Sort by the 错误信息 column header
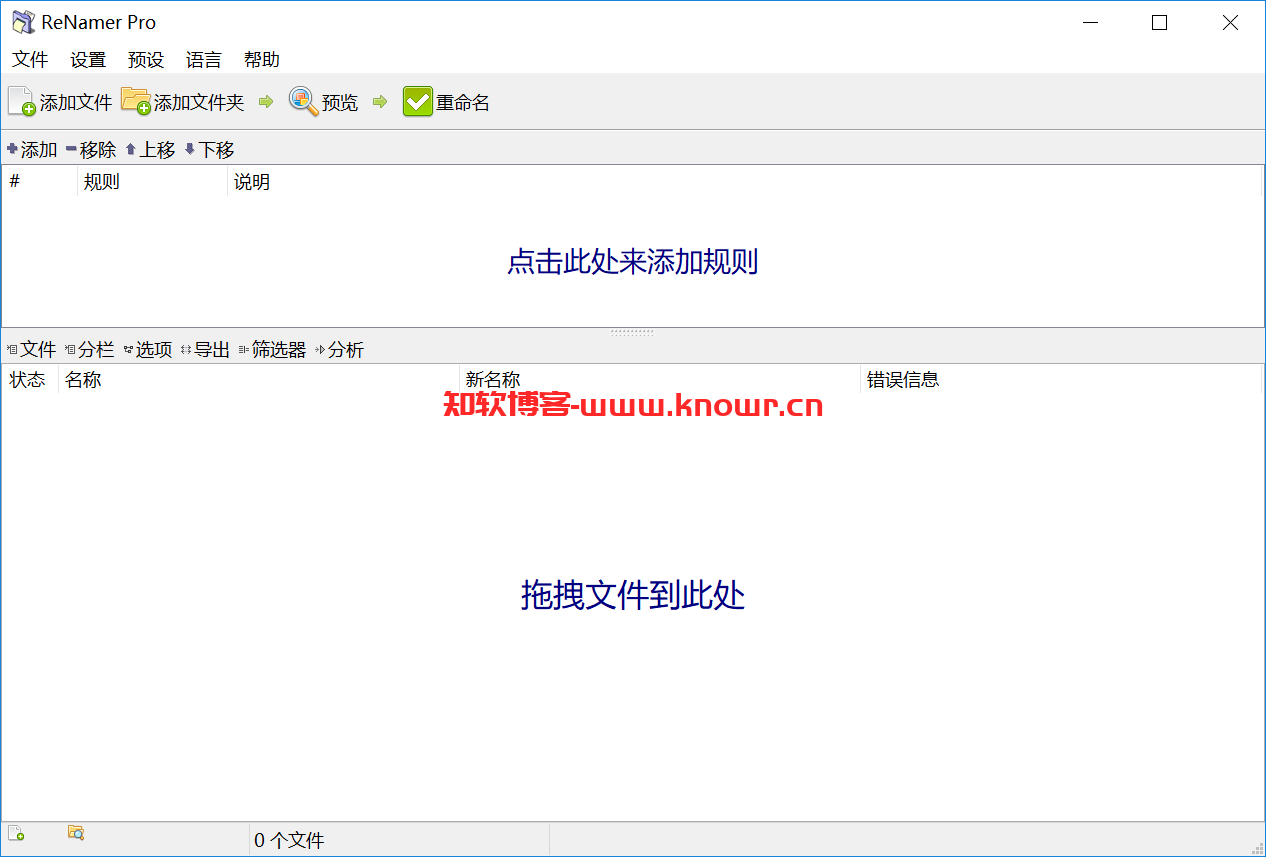1266x857 pixels. pyautogui.click(x=1060, y=380)
